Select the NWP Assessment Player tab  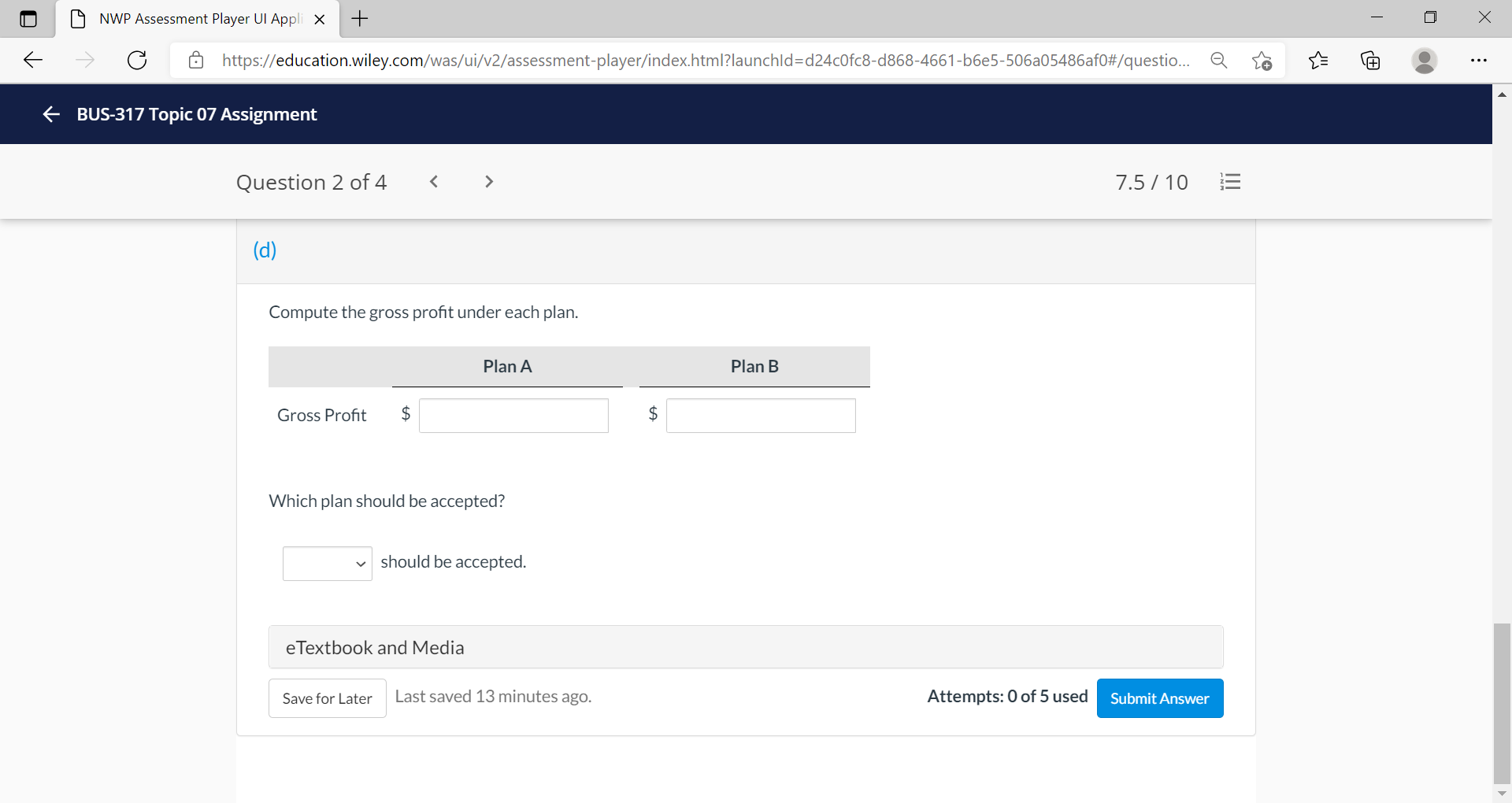[198, 19]
